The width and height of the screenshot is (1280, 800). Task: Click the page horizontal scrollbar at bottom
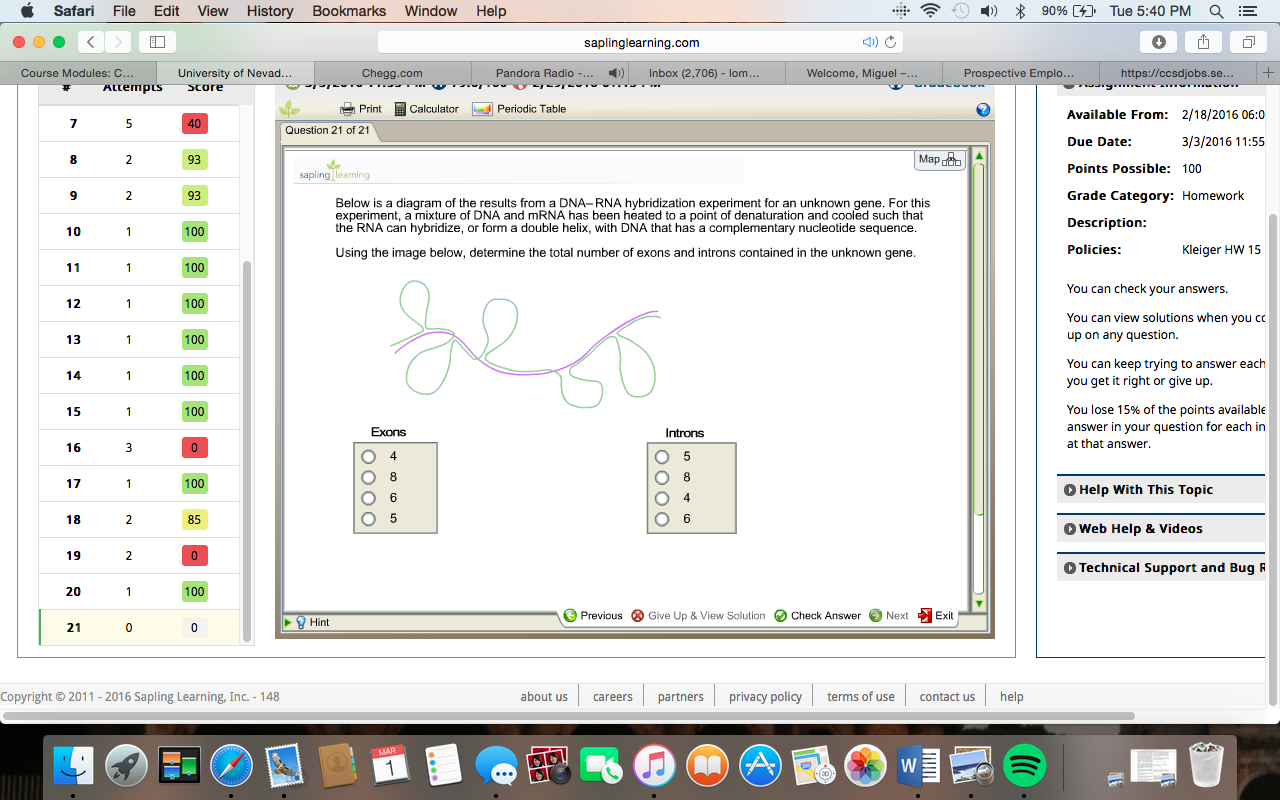[568, 716]
